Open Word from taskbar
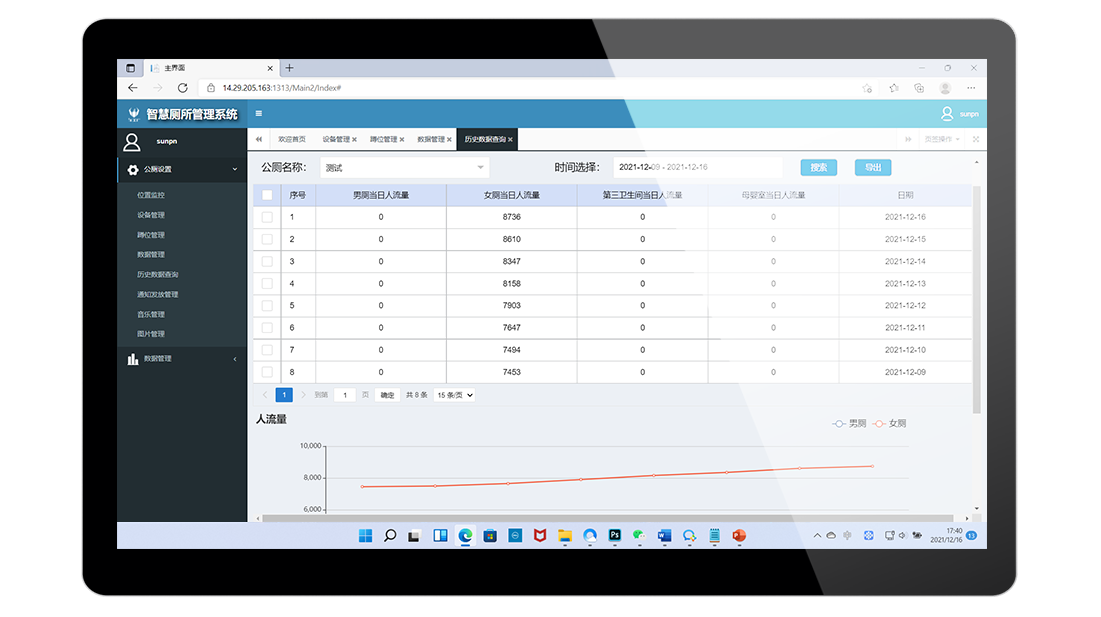 click(664, 536)
